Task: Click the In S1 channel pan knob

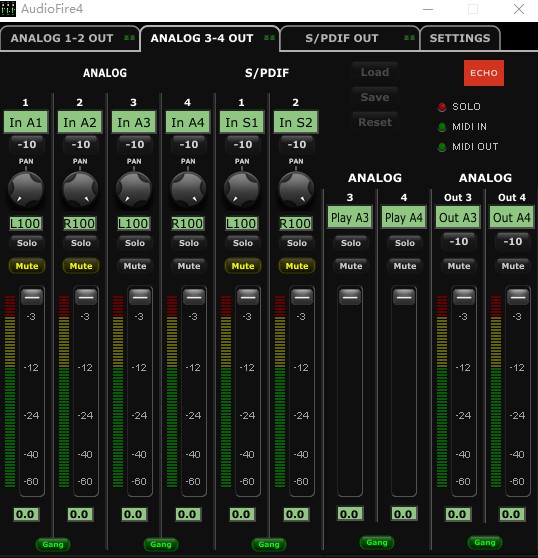Action: (x=242, y=189)
